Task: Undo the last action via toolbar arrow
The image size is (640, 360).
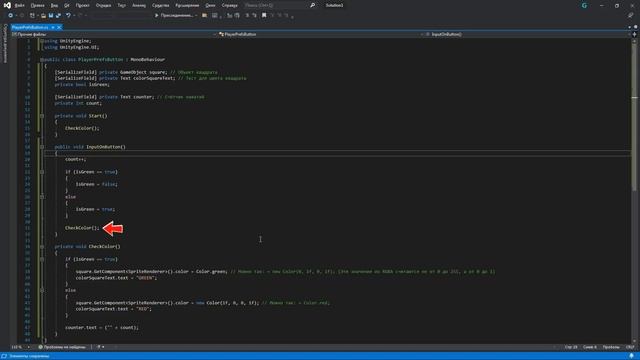Action: point(68,16)
